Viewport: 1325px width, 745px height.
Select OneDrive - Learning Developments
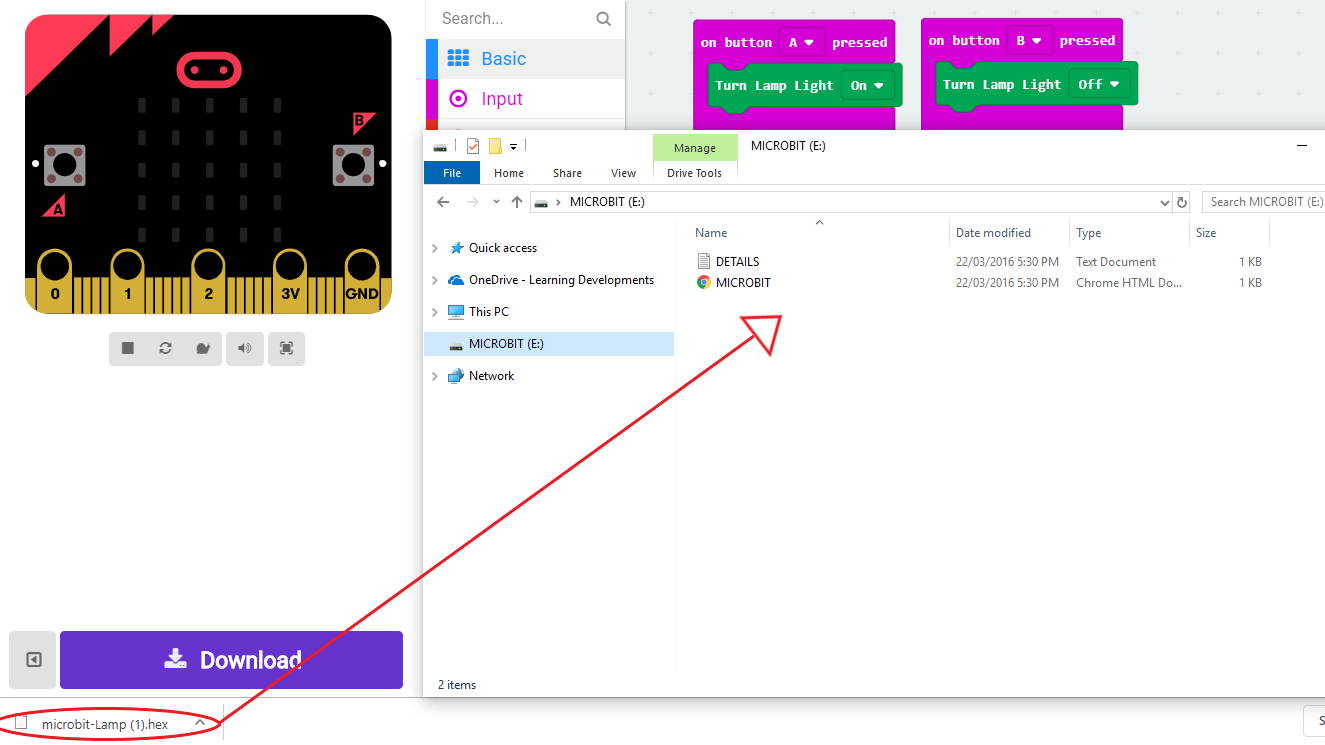click(560, 280)
